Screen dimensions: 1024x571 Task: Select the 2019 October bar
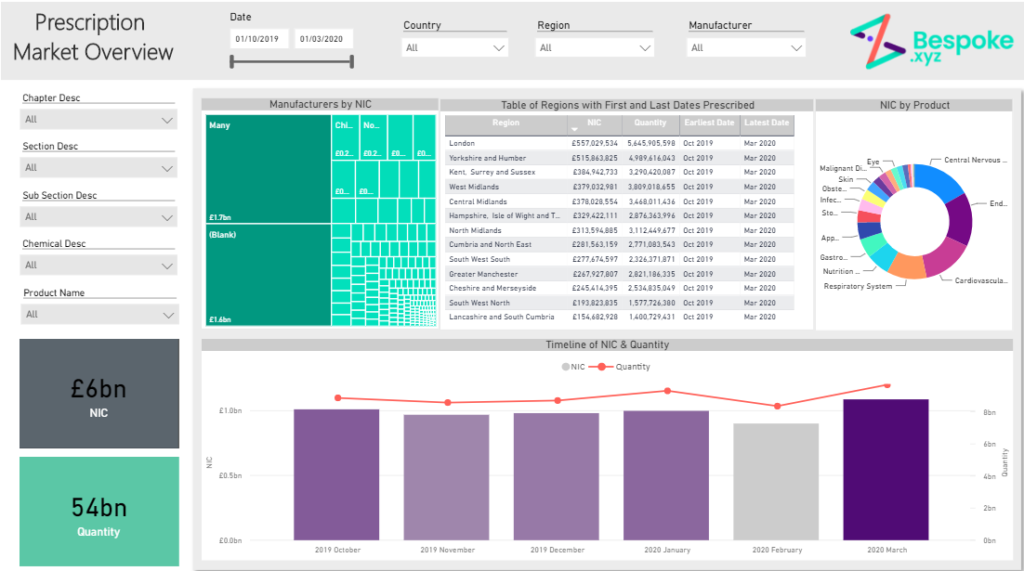(336, 474)
